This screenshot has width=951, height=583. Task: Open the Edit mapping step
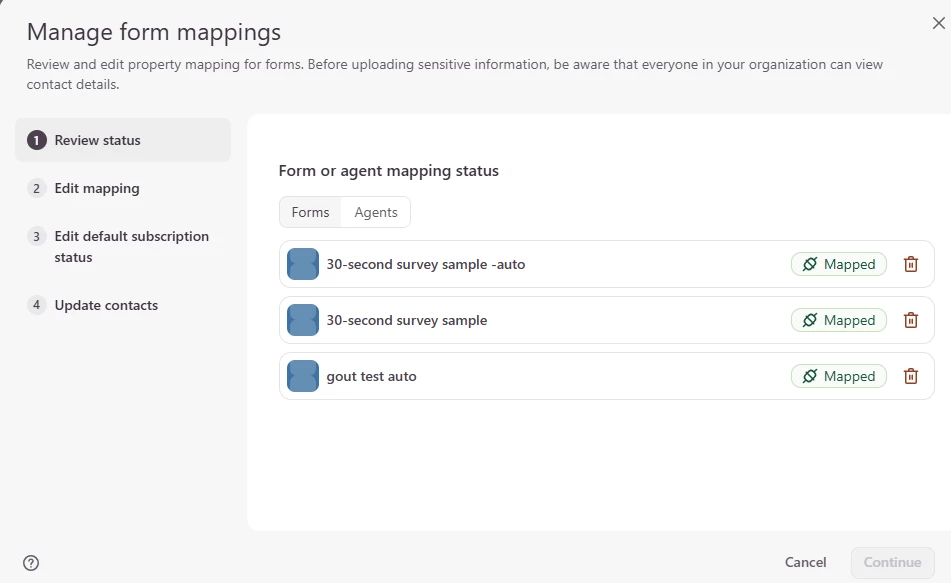96,188
